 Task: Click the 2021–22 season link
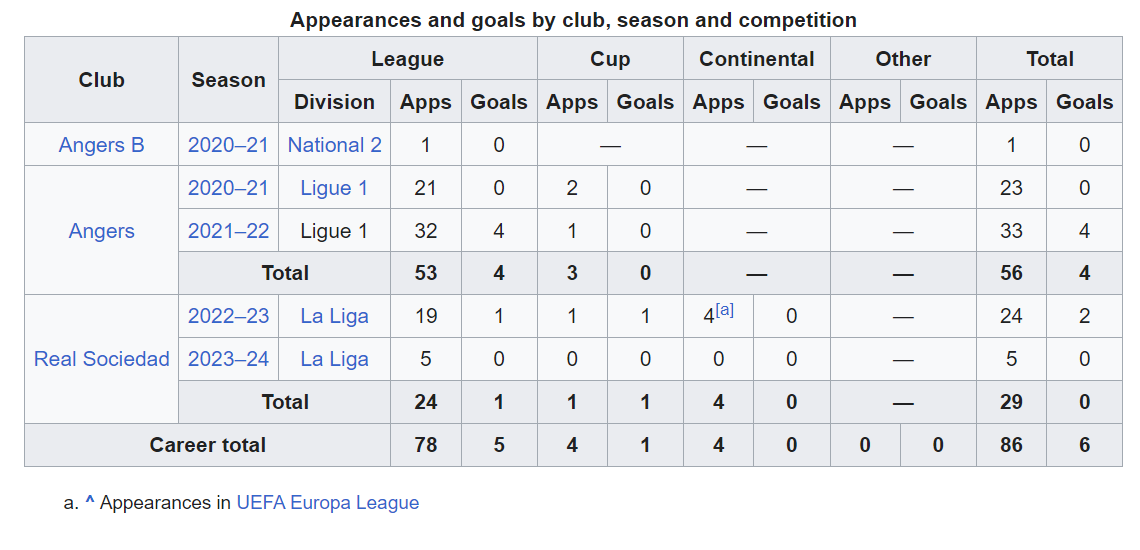click(x=228, y=231)
